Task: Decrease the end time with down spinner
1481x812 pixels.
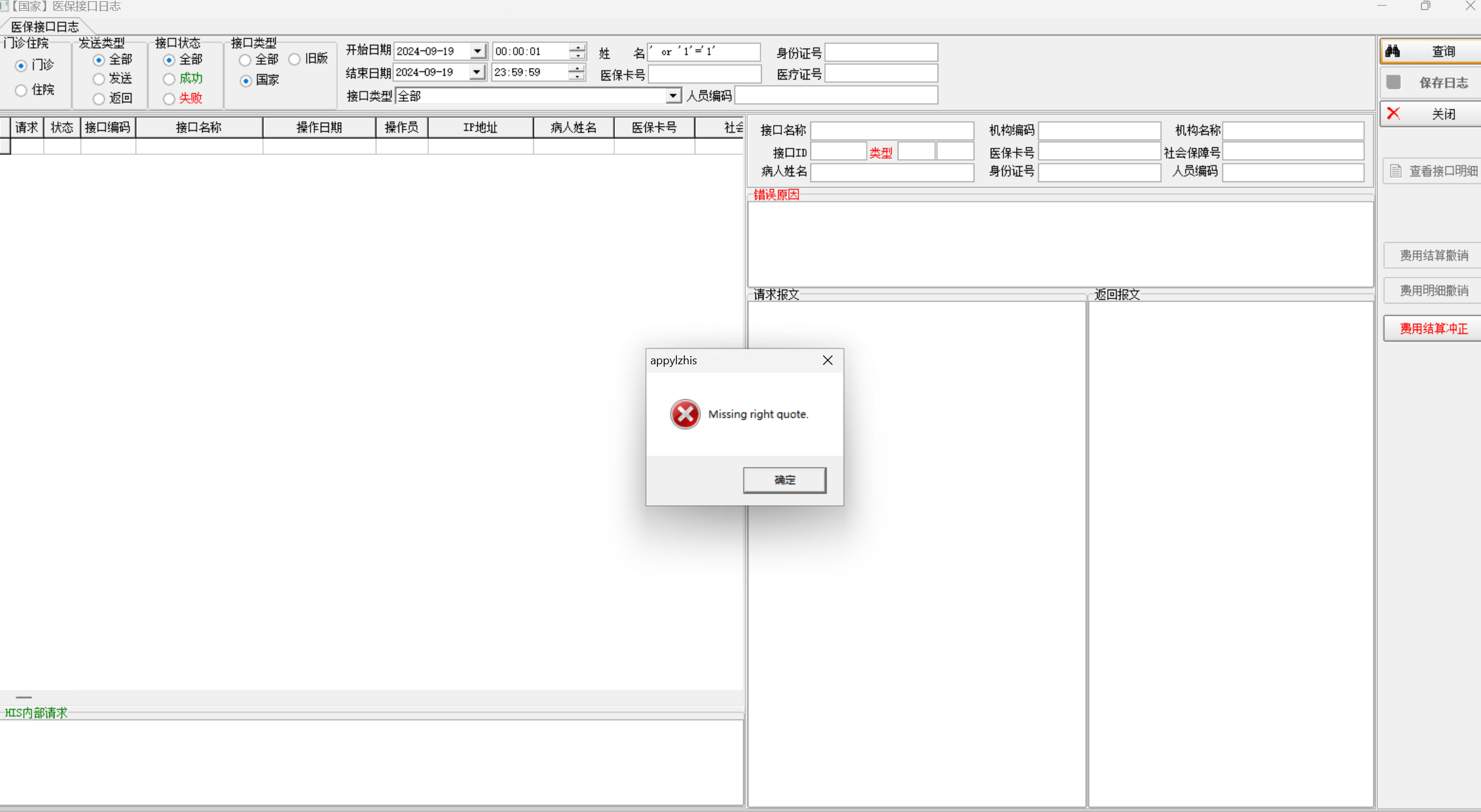Action: 576,76
